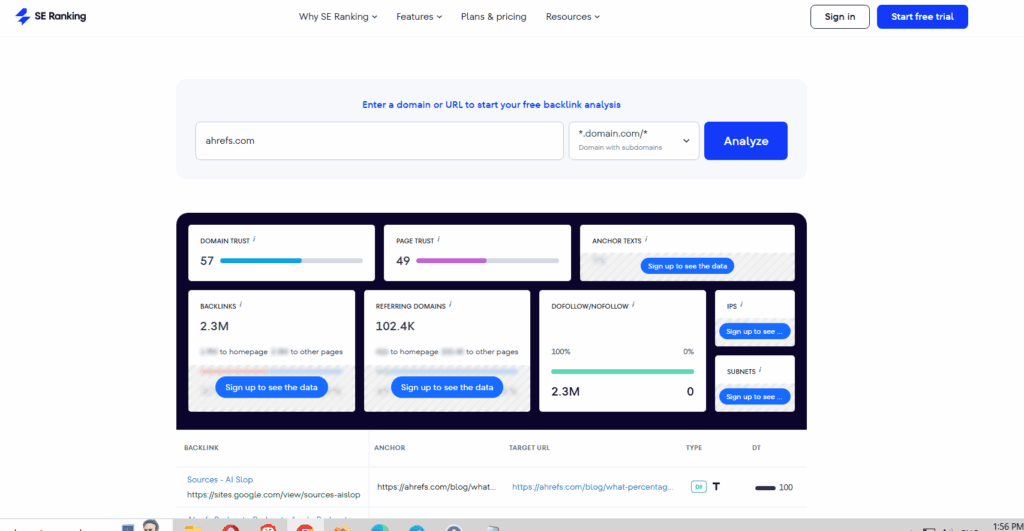Open the Sources - AI Slop backlink

220,479
